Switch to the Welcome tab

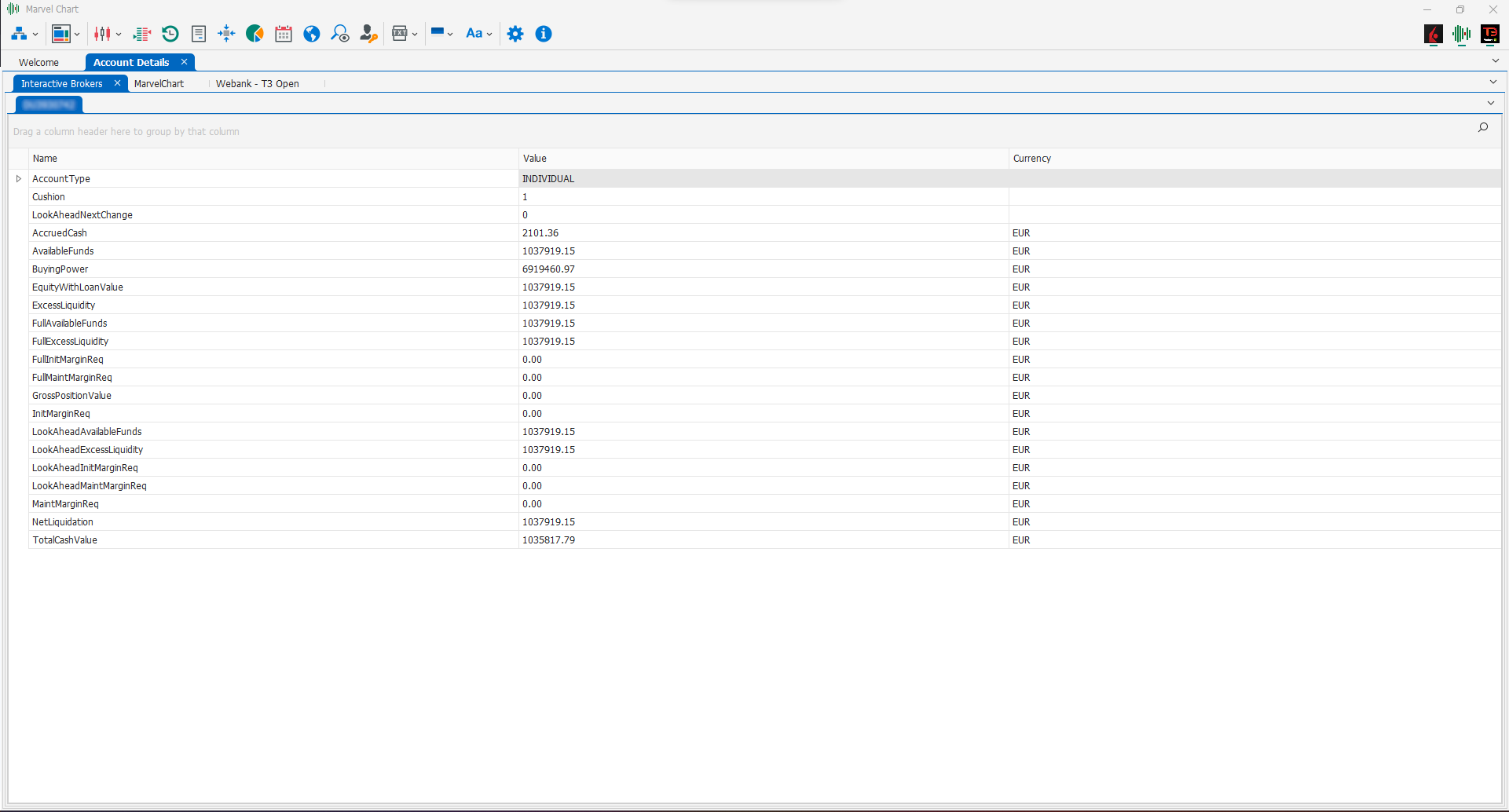38,62
